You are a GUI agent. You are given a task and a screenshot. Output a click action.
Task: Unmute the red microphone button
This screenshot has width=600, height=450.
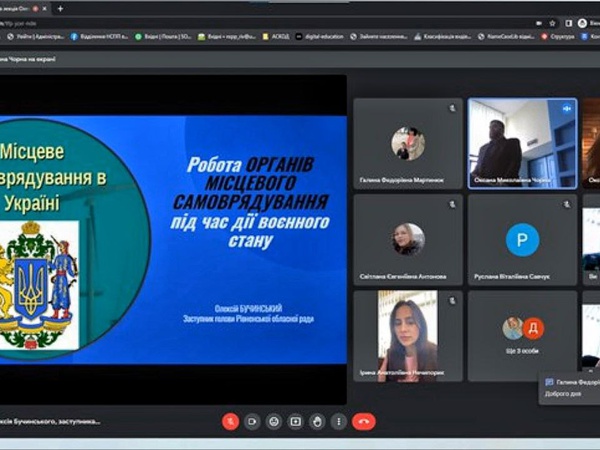click(230, 422)
